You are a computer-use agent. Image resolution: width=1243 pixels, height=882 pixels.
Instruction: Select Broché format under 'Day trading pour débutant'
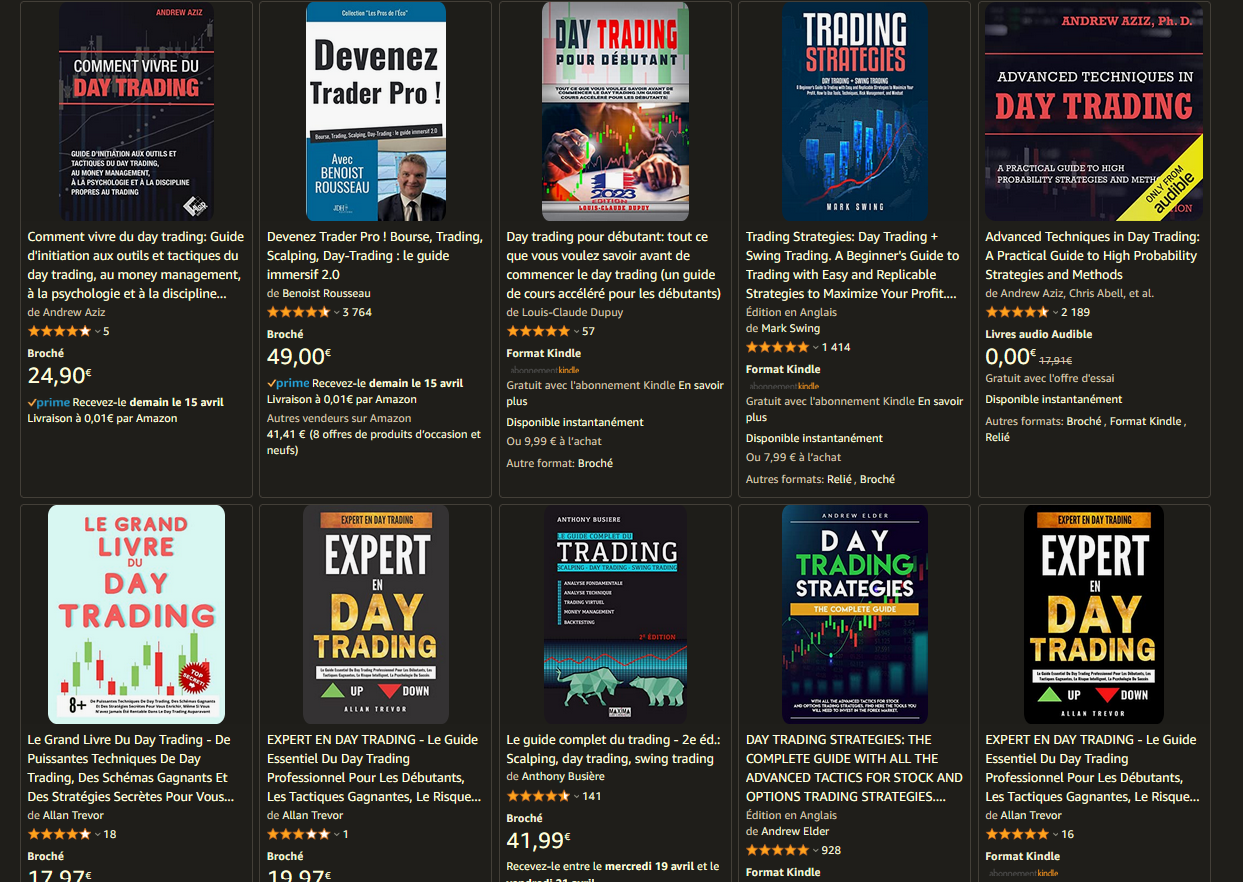pos(595,463)
